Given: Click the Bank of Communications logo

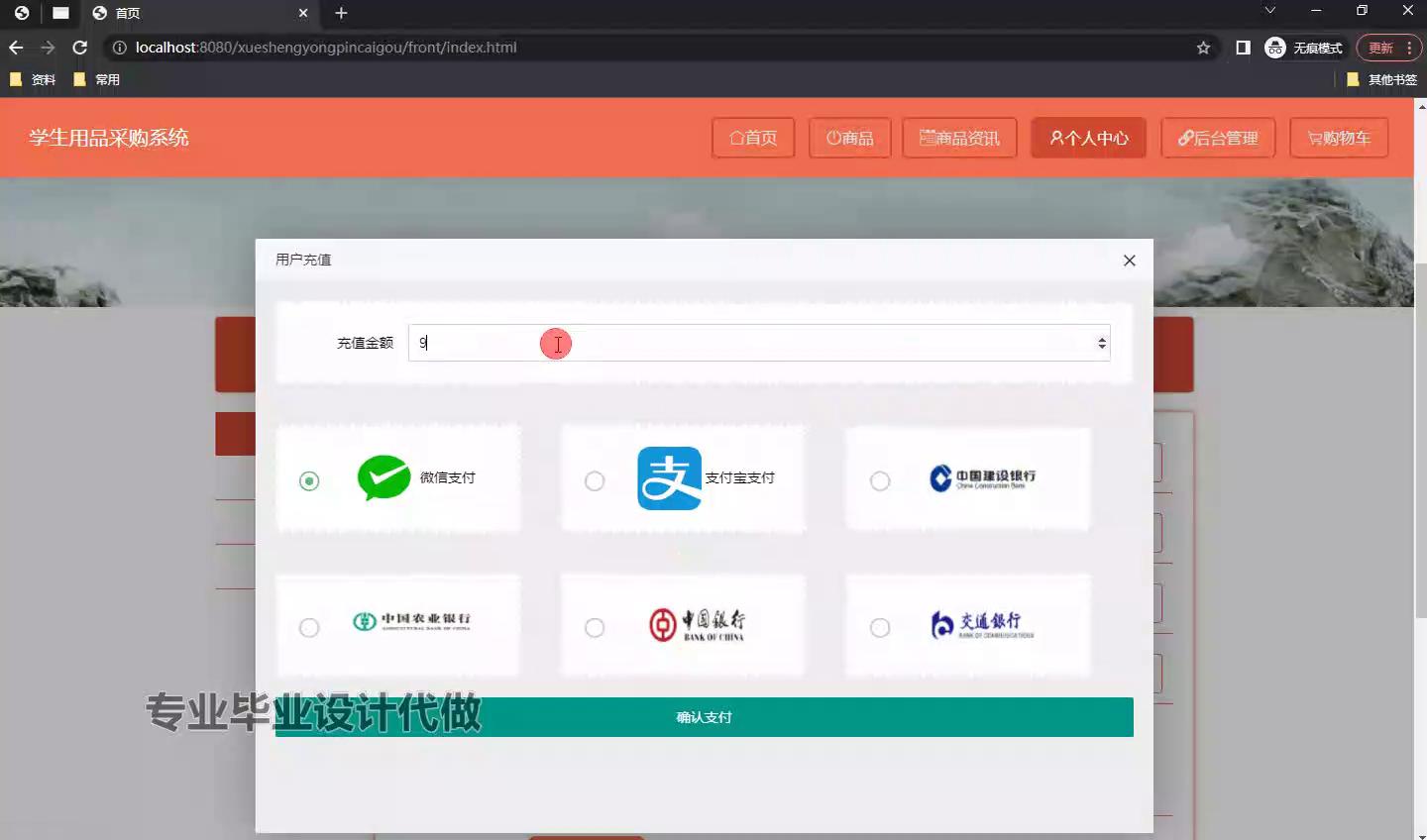Looking at the screenshot, I should pos(982,624).
